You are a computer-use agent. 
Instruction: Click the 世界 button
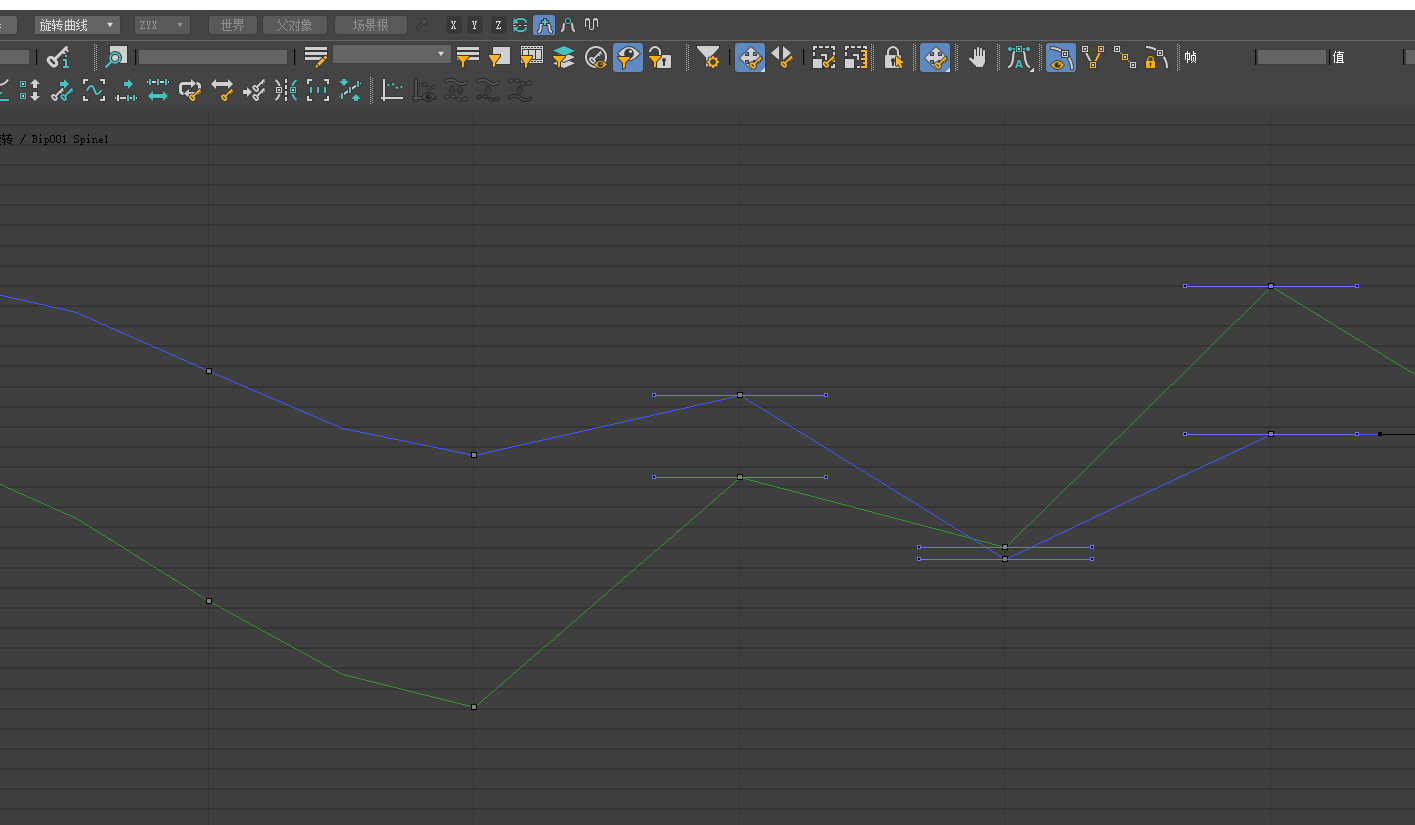(232, 25)
